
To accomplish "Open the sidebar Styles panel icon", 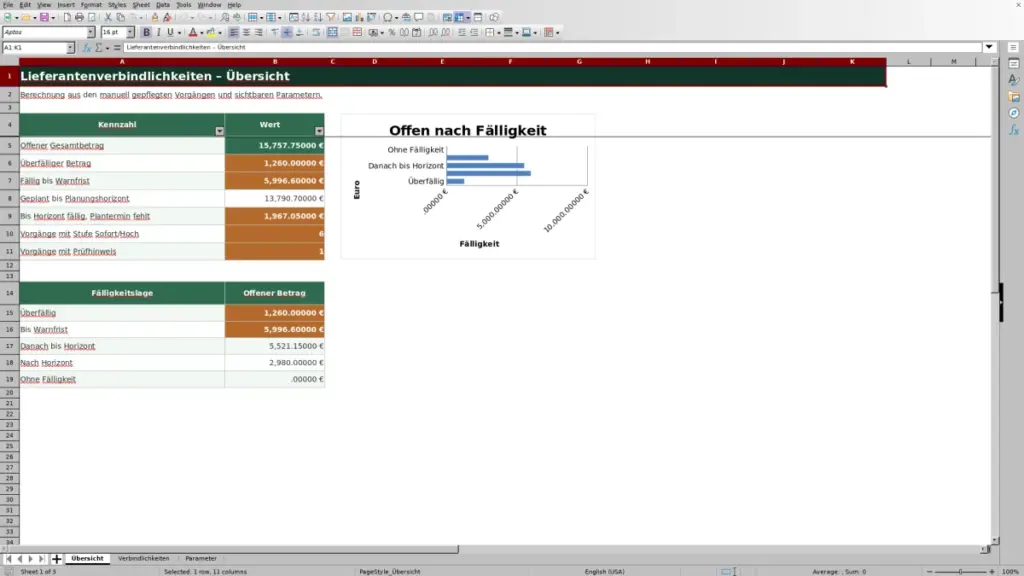I will pyautogui.click(x=1014, y=80).
